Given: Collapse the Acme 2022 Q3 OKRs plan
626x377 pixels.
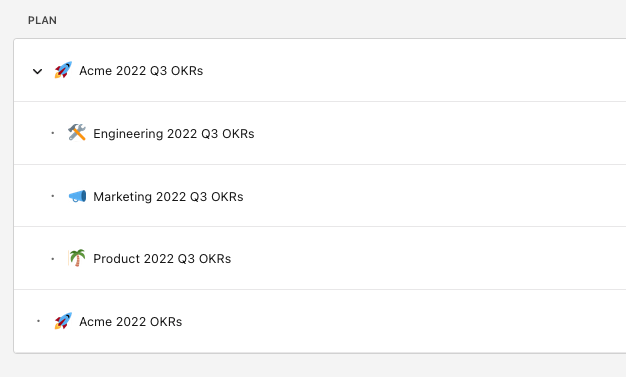Looking at the screenshot, I should pos(38,71).
